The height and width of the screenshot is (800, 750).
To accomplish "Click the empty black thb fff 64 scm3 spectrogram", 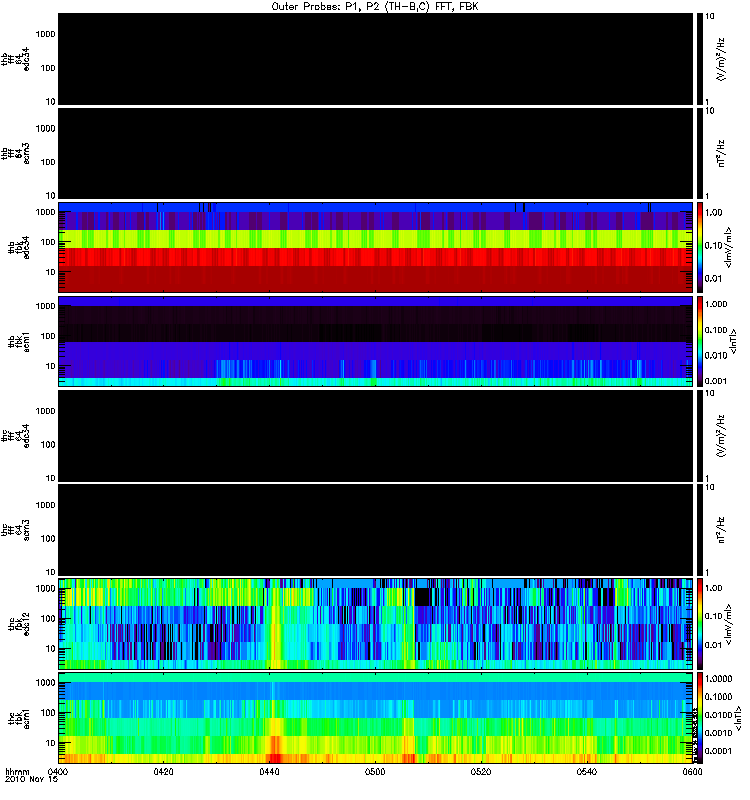I will pyautogui.click(x=375, y=154).
